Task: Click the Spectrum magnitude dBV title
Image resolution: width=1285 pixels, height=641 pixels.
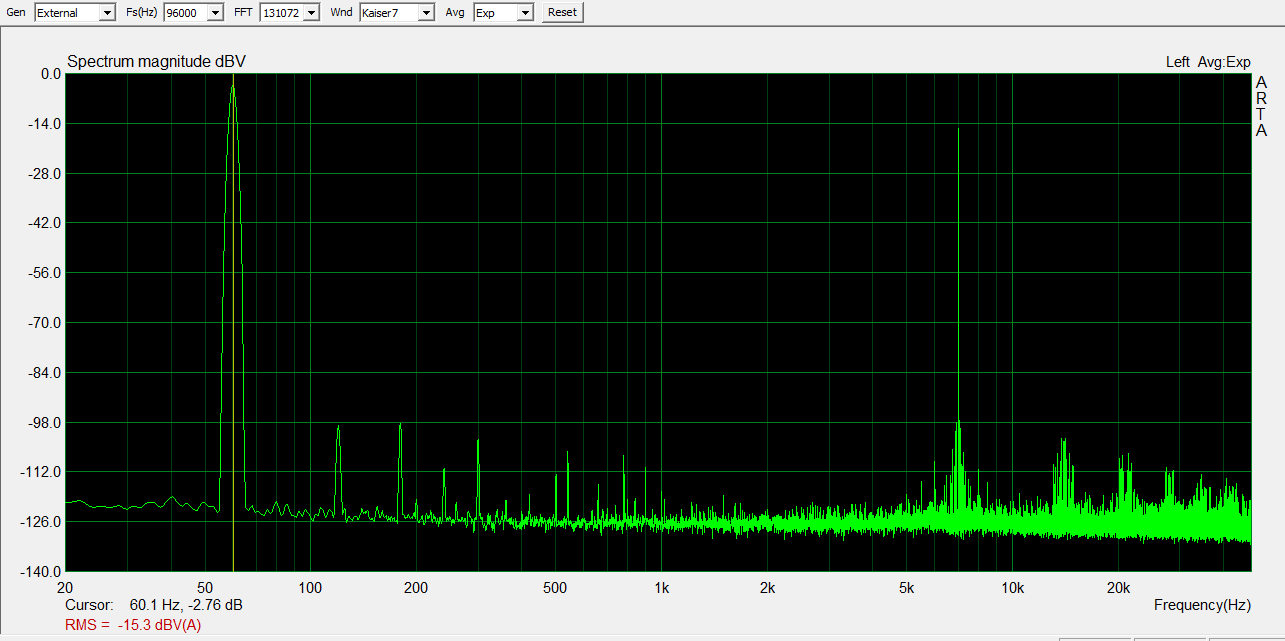Action: (x=156, y=62)
